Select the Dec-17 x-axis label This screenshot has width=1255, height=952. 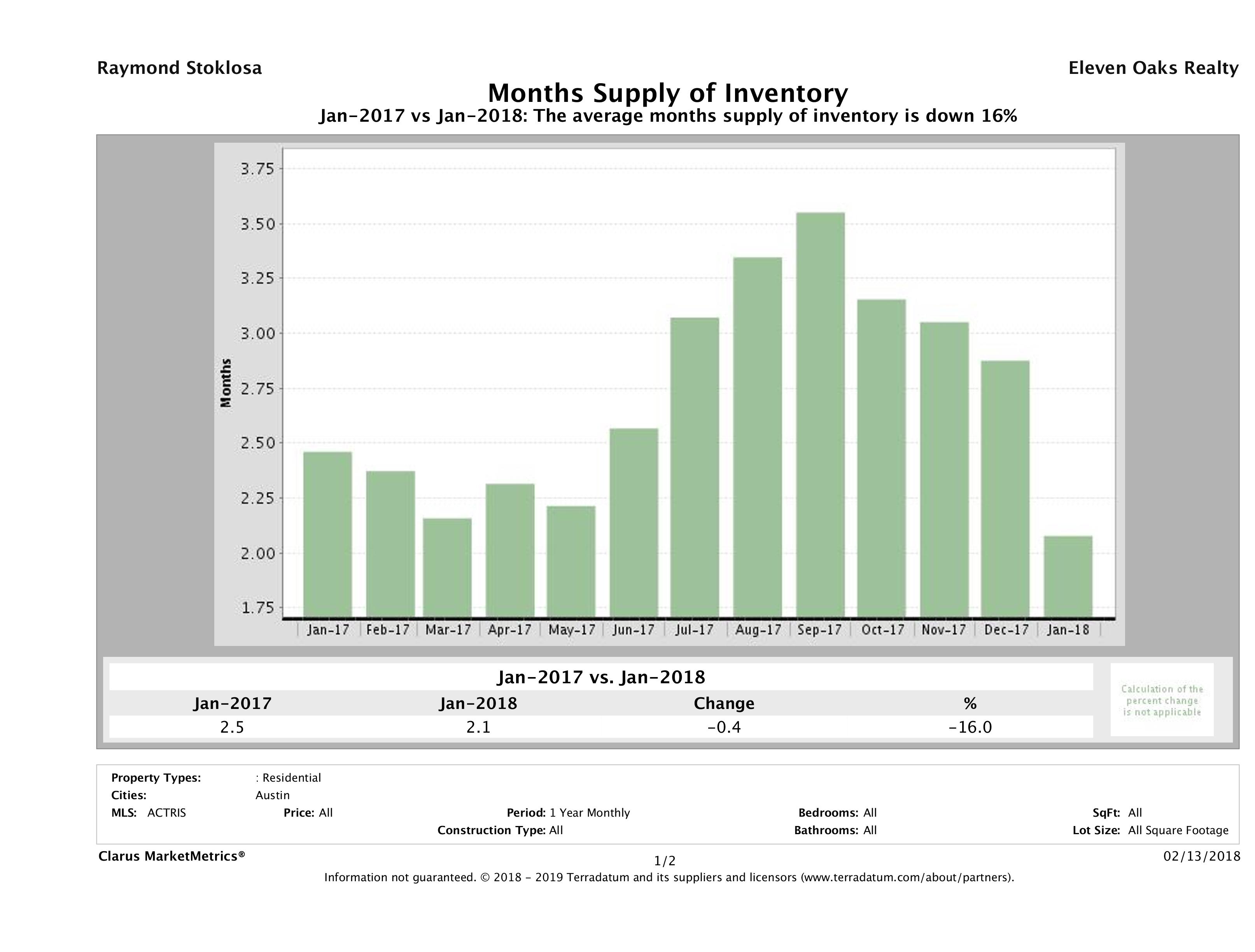tap(1006, 630)
